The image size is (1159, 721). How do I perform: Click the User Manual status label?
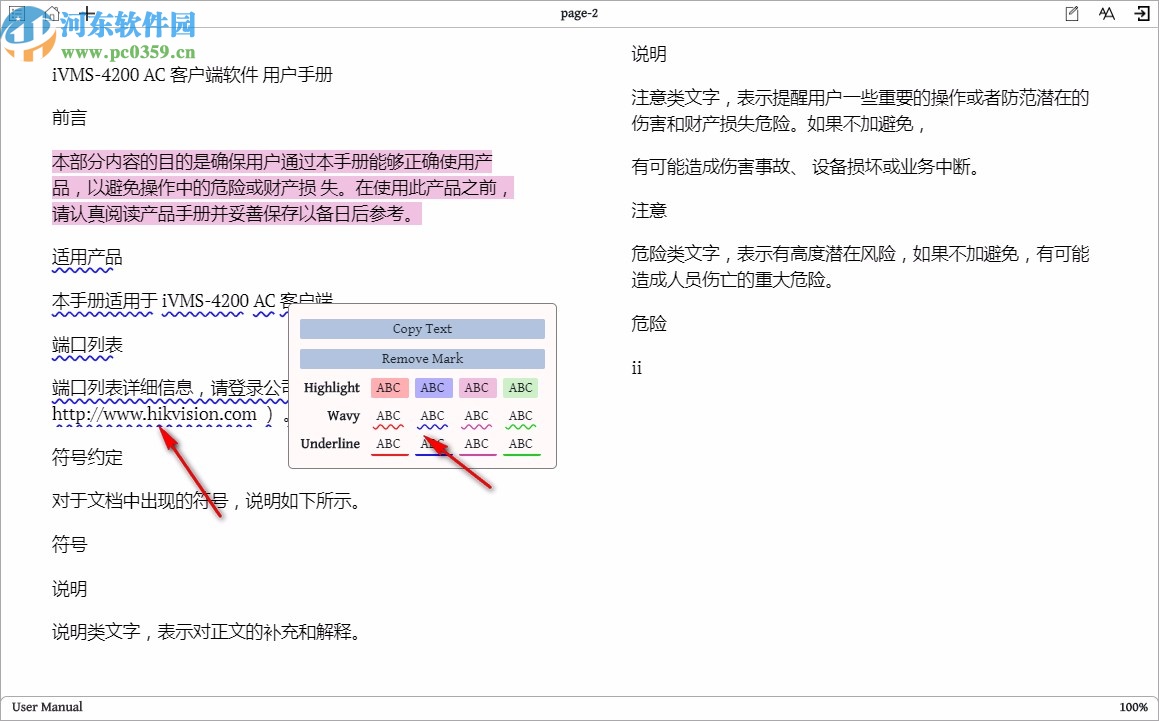click(46, 706)
